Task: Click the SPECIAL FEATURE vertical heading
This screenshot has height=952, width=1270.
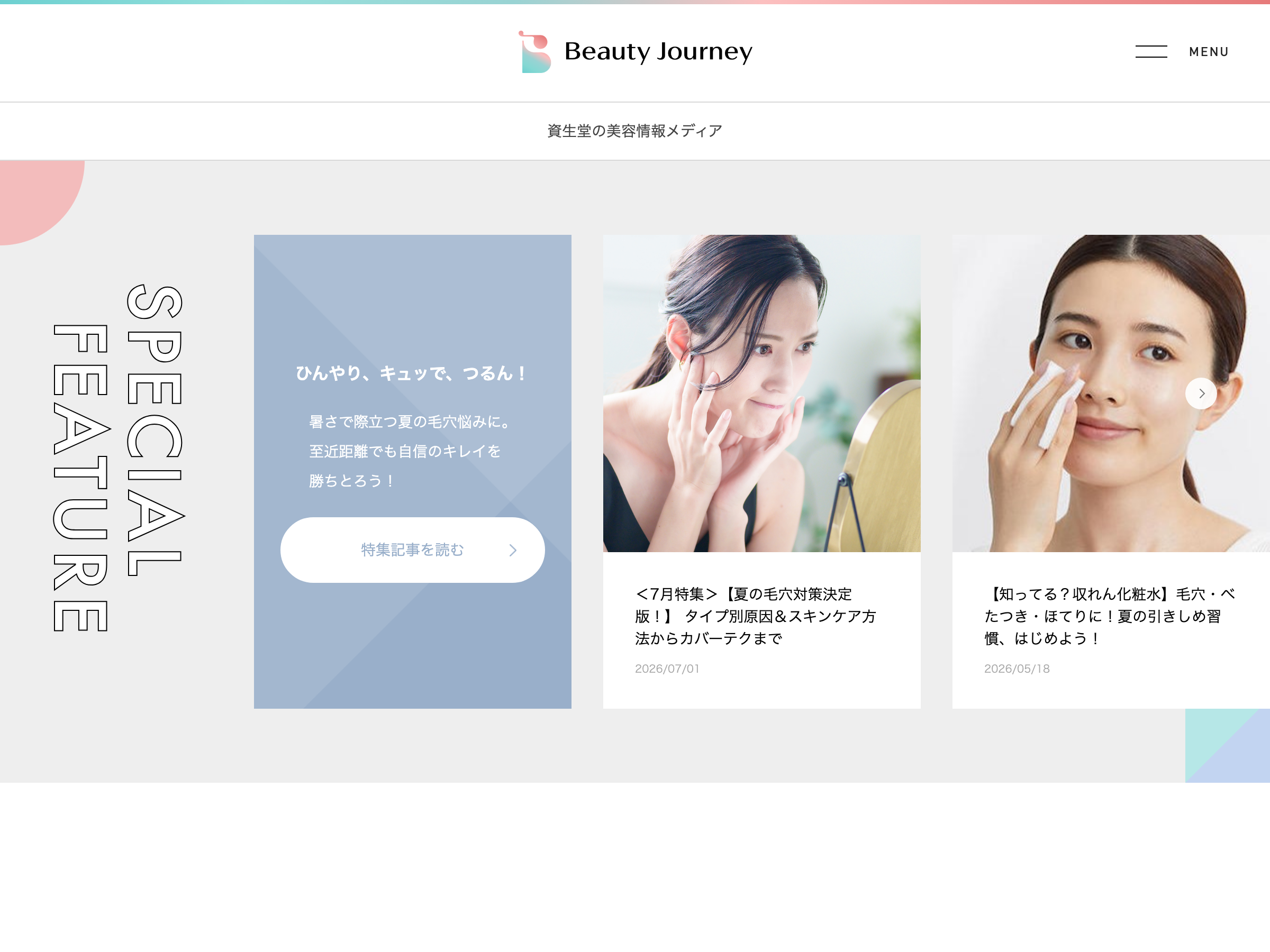Action: pos(119,458)
